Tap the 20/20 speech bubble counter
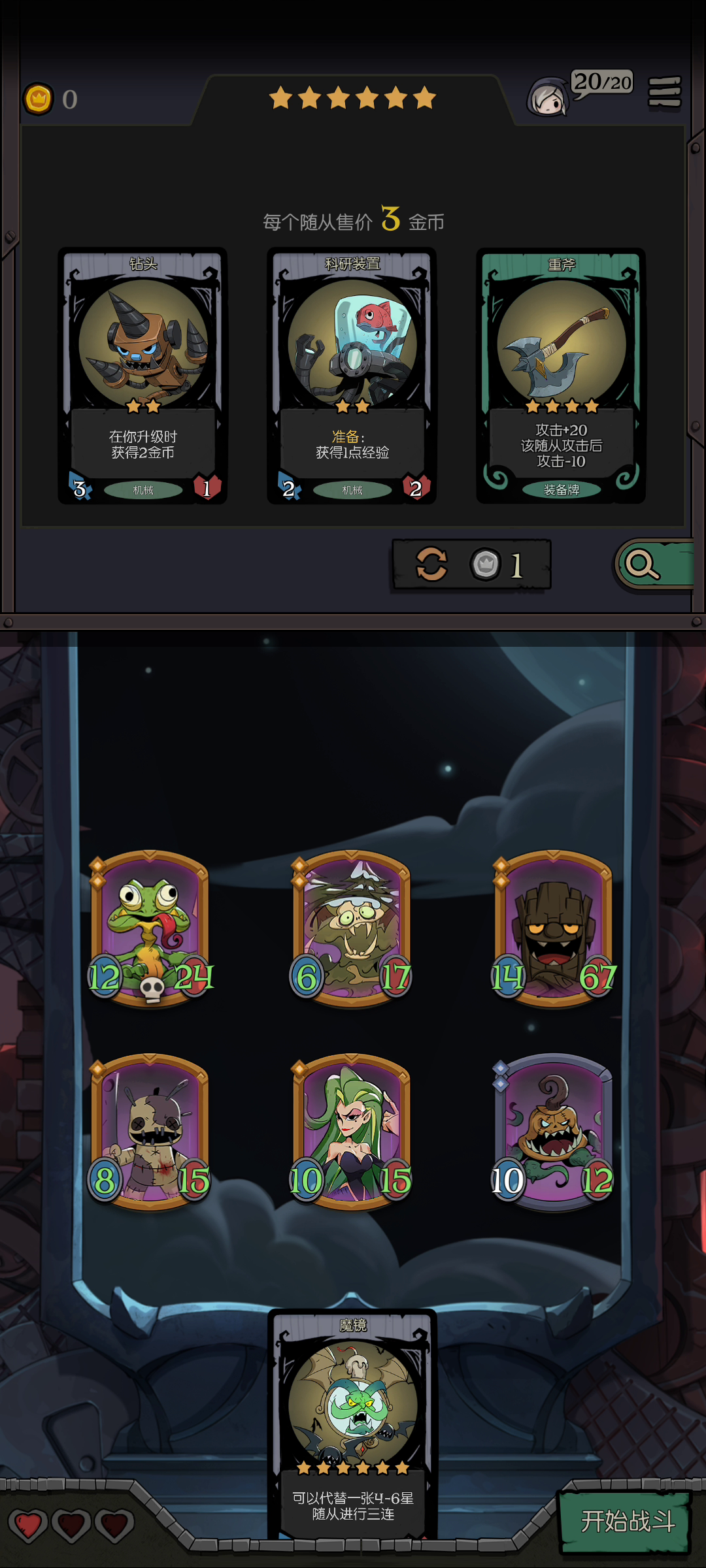The width and height of the screenshot is (706, 1568). 602,83
